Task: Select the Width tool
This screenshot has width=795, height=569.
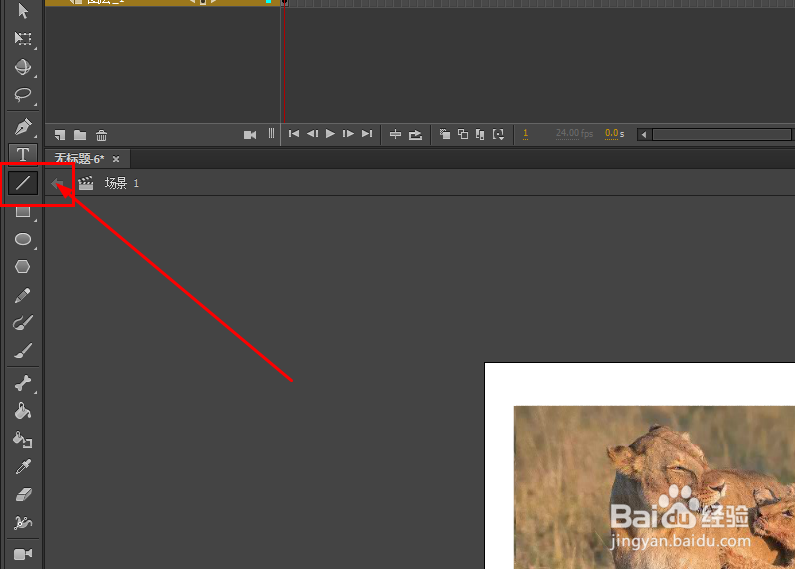Action: [x=23, y=522]
